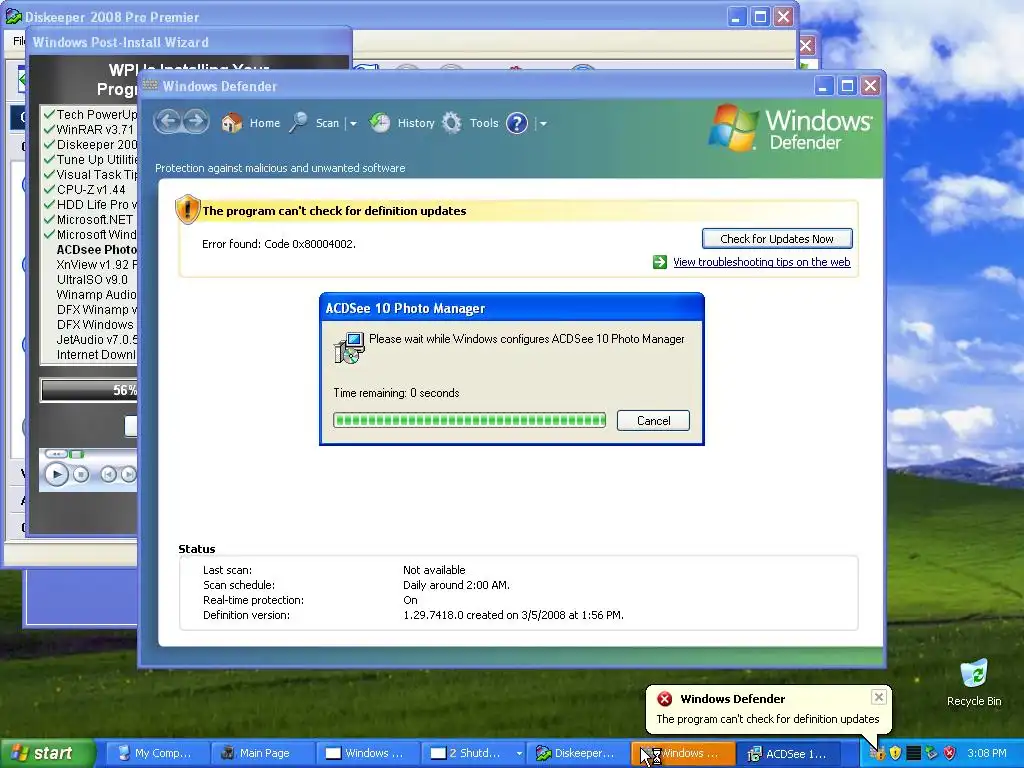Click the warning shield icon in Defender
This screenshot has height=768, width=1024.
click(187, 210)
